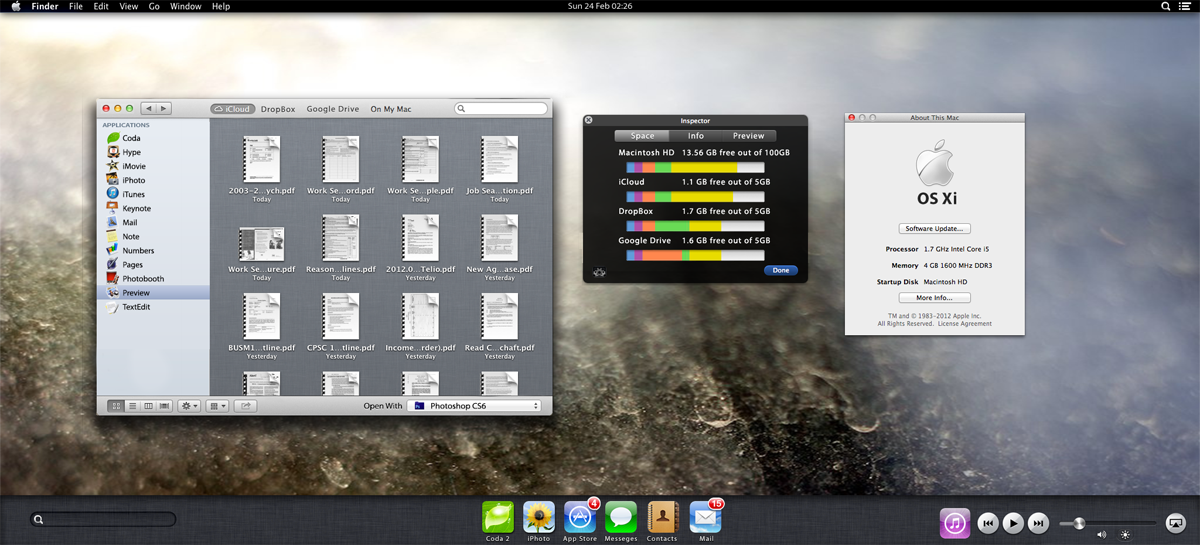
Task: Select the Space tab in Inspector
Action: click(x=642, y=136)
